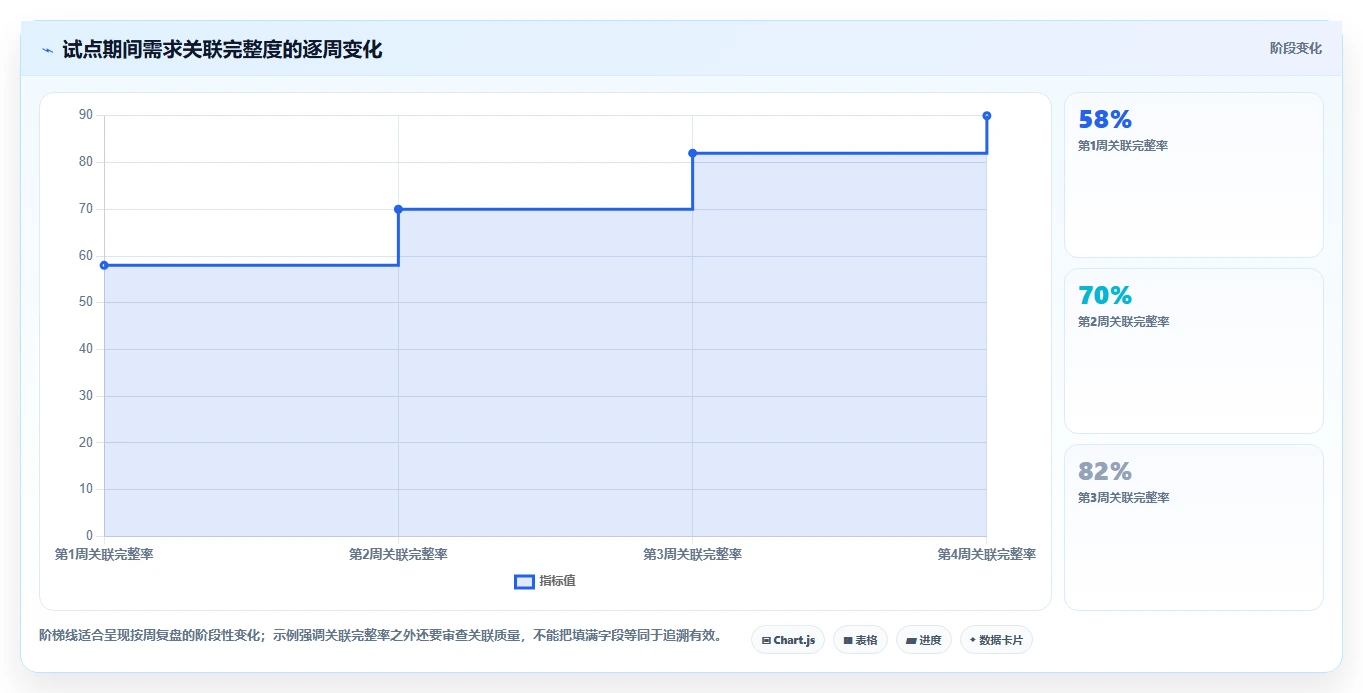Image resolution: width=1363 pixels, height=693 pixels.
Task: Click the week 4 data point at 90
Action: 987,116
